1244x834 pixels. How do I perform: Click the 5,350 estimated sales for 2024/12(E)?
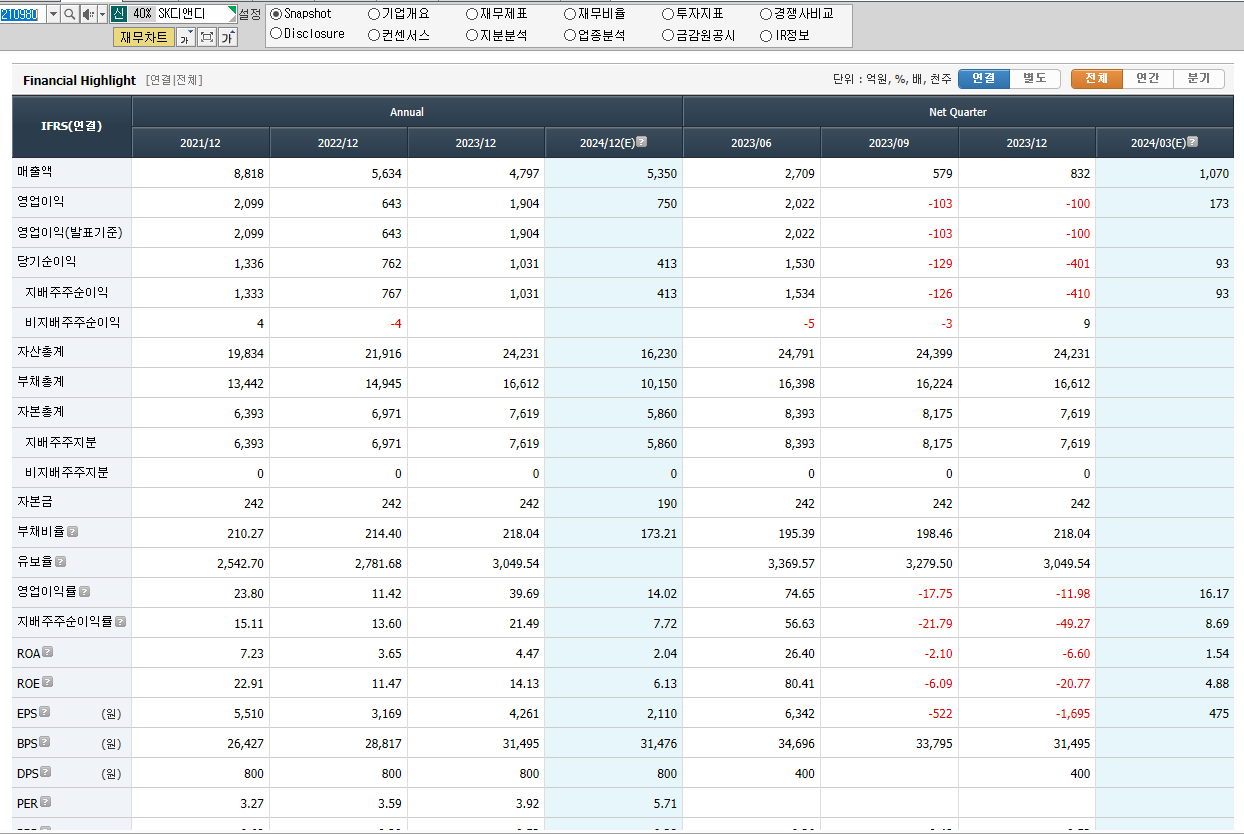[662, 174]
